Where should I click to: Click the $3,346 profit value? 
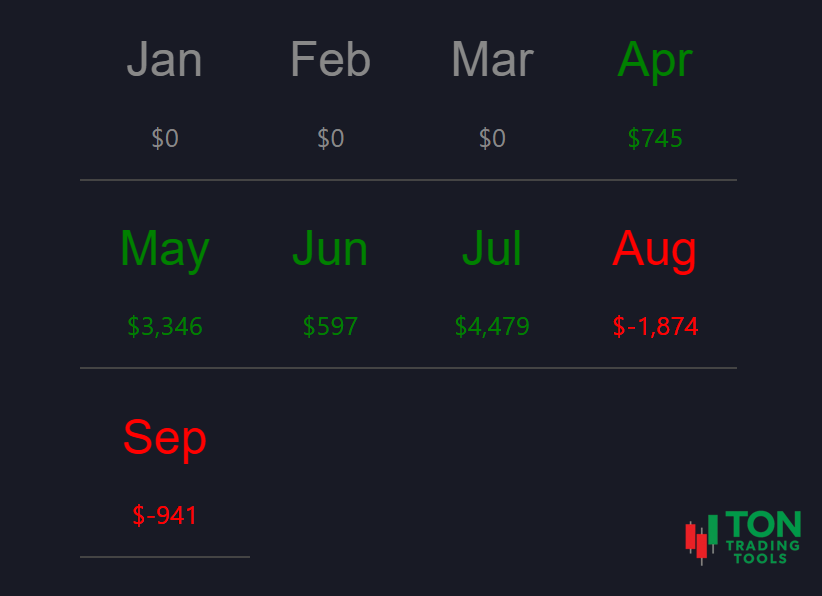[165, 327]
